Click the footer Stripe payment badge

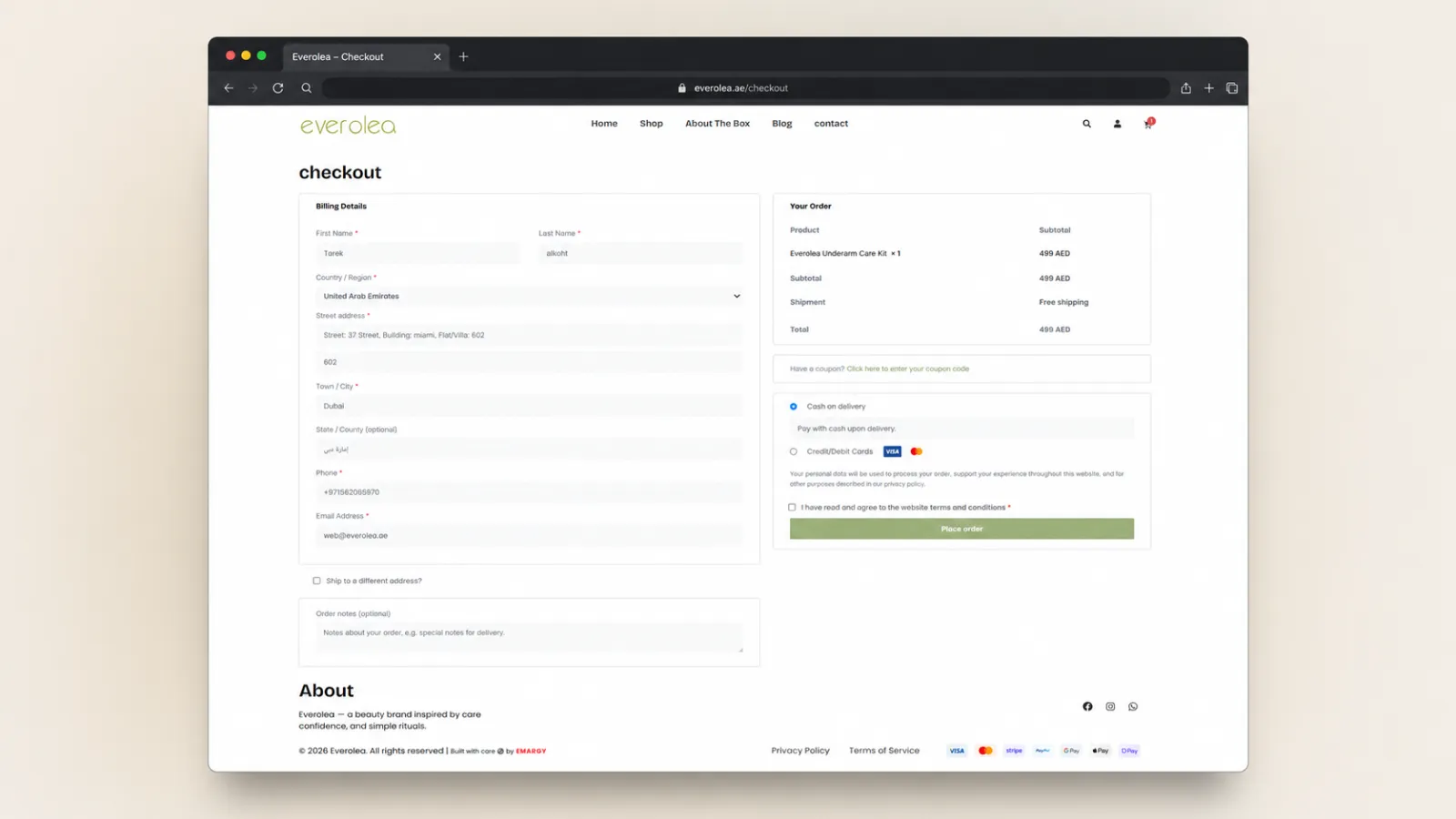[1014, 751]
